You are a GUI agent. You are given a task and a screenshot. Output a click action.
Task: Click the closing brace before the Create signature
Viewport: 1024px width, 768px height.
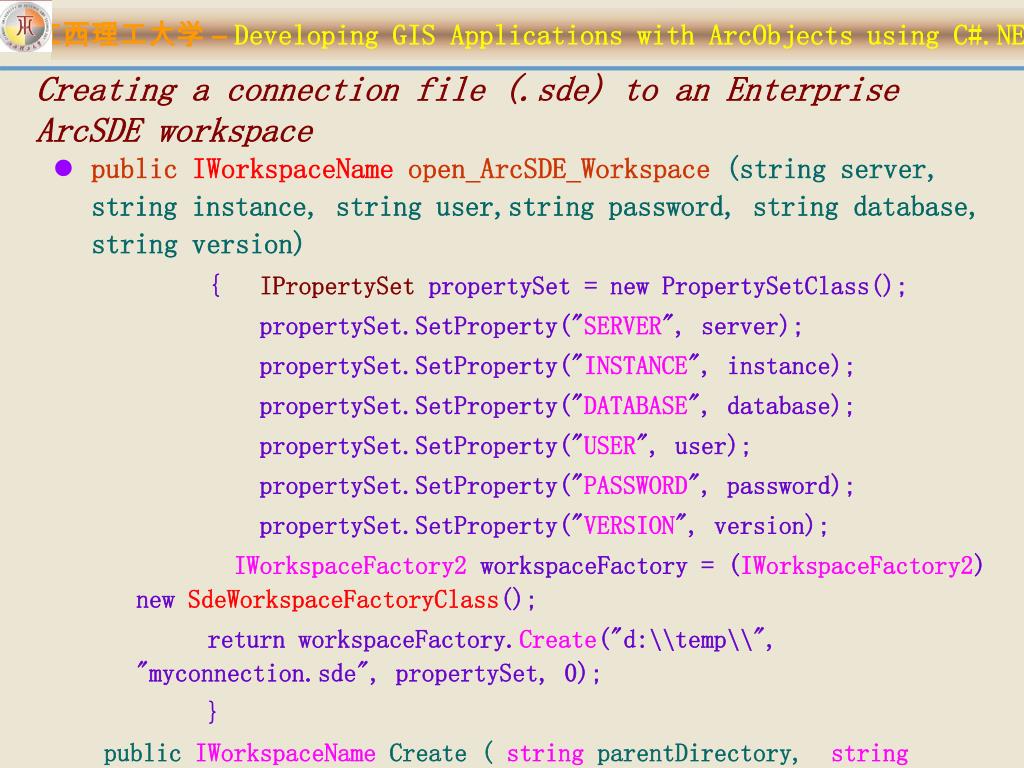212,711
